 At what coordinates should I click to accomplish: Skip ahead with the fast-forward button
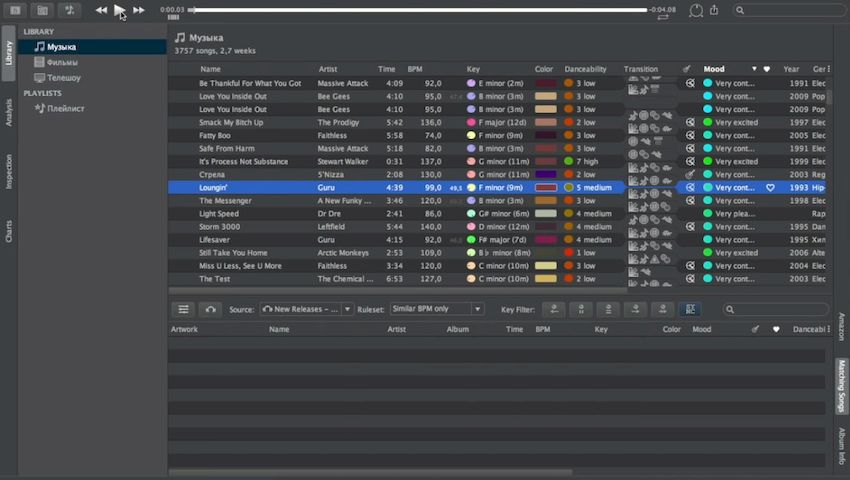tap(139, 10)
